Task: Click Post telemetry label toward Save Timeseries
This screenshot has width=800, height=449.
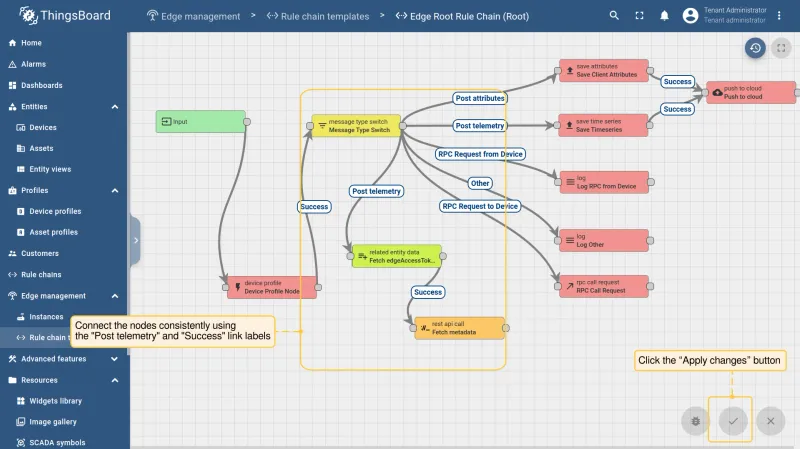Action: pyautogui.click(x=480, y=126)
